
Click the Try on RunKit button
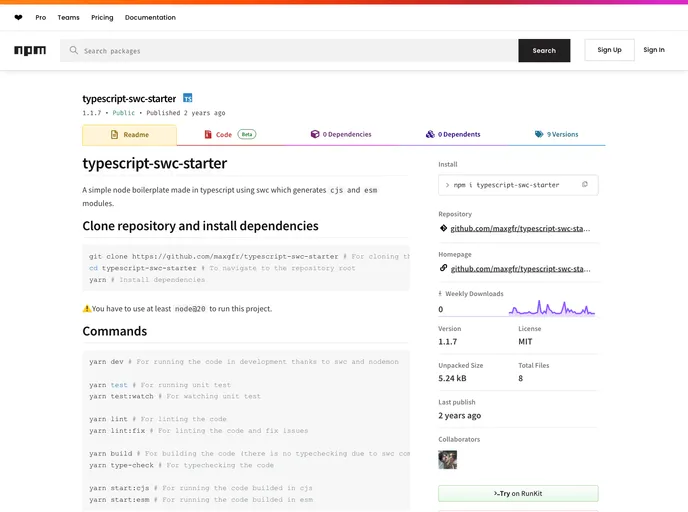point(518,494)
